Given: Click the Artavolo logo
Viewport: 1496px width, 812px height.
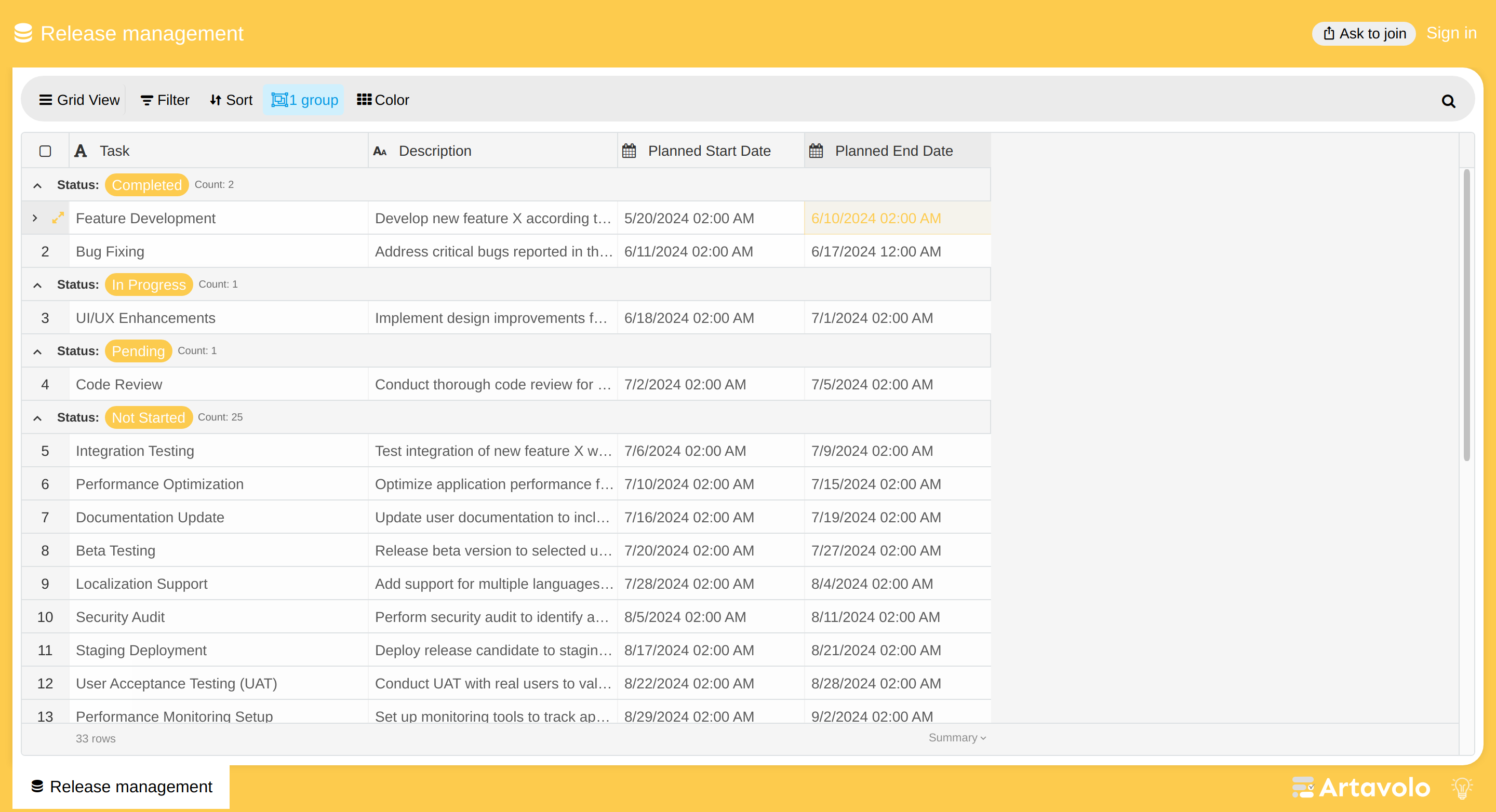Looking at the screenshot, I should [1361, 788].
